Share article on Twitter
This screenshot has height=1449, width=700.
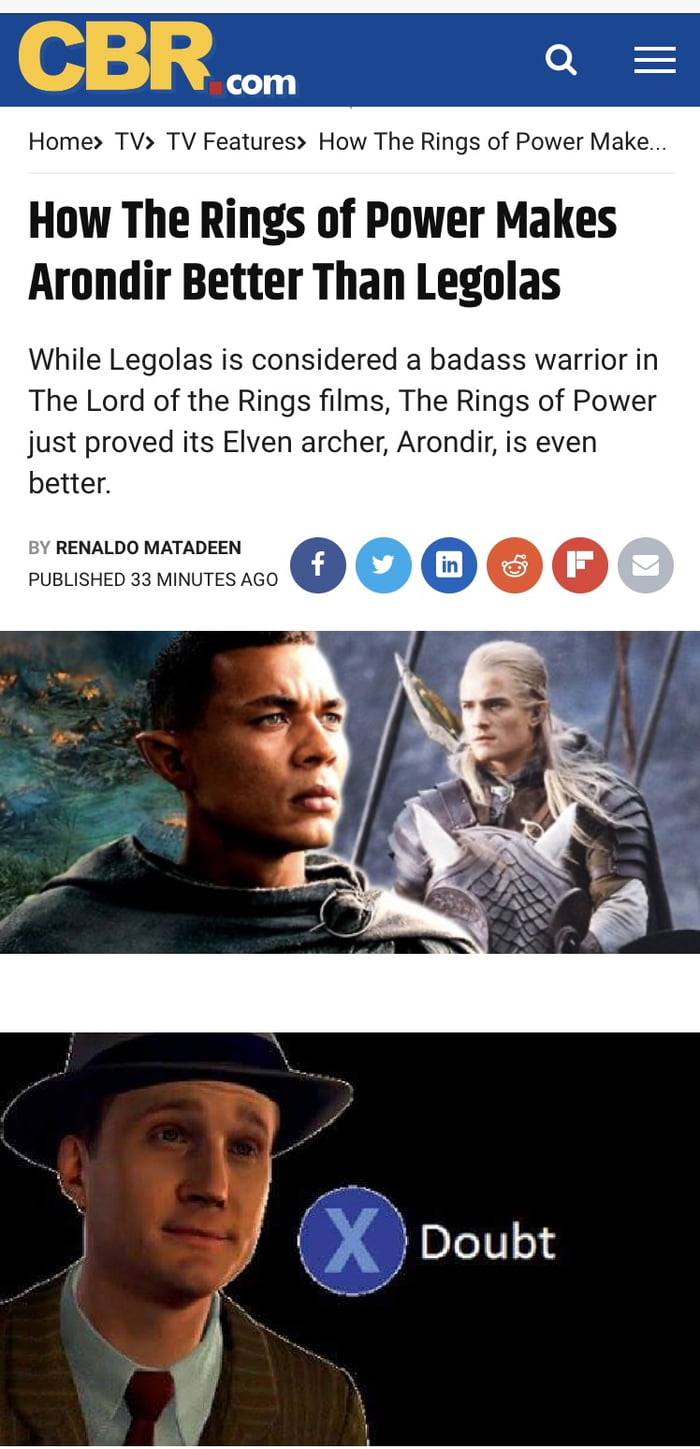coord(383,565)
